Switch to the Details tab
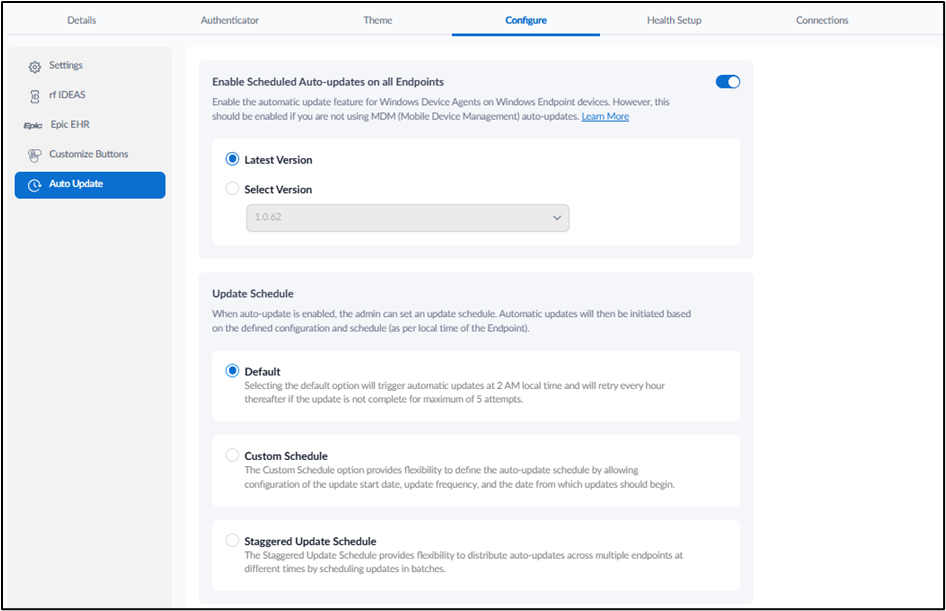The image size is (946, 611). 81,21
